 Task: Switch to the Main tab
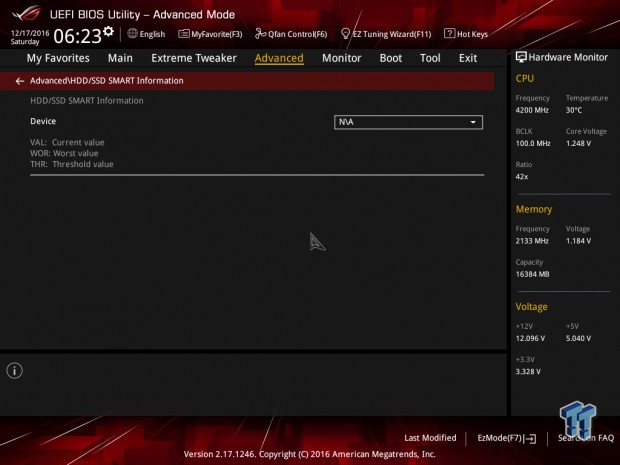pyautogui.click(x=120, y=58)
